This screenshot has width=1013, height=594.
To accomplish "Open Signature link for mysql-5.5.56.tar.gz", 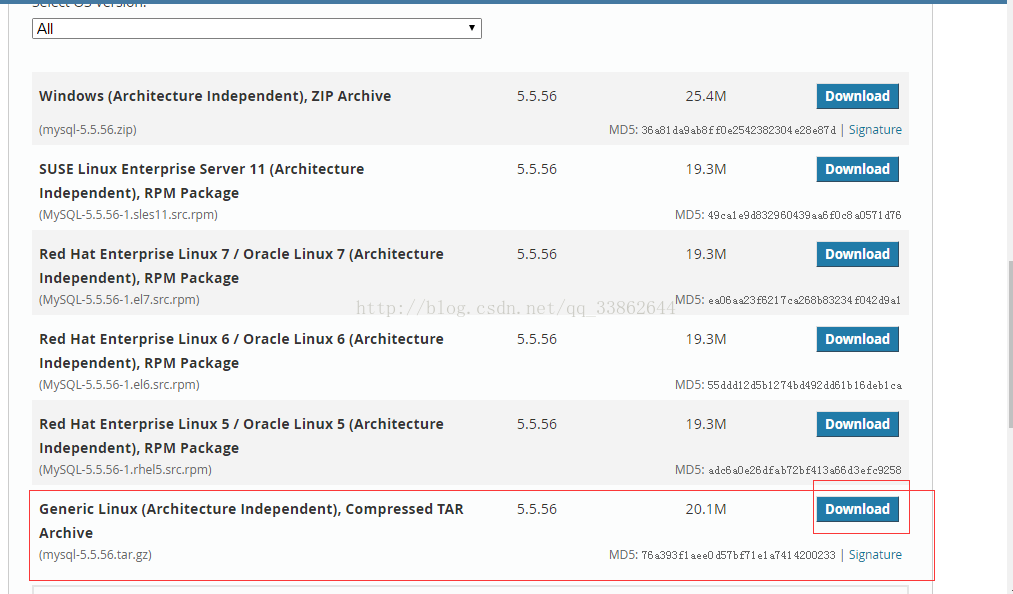I will tap(875, 555).
